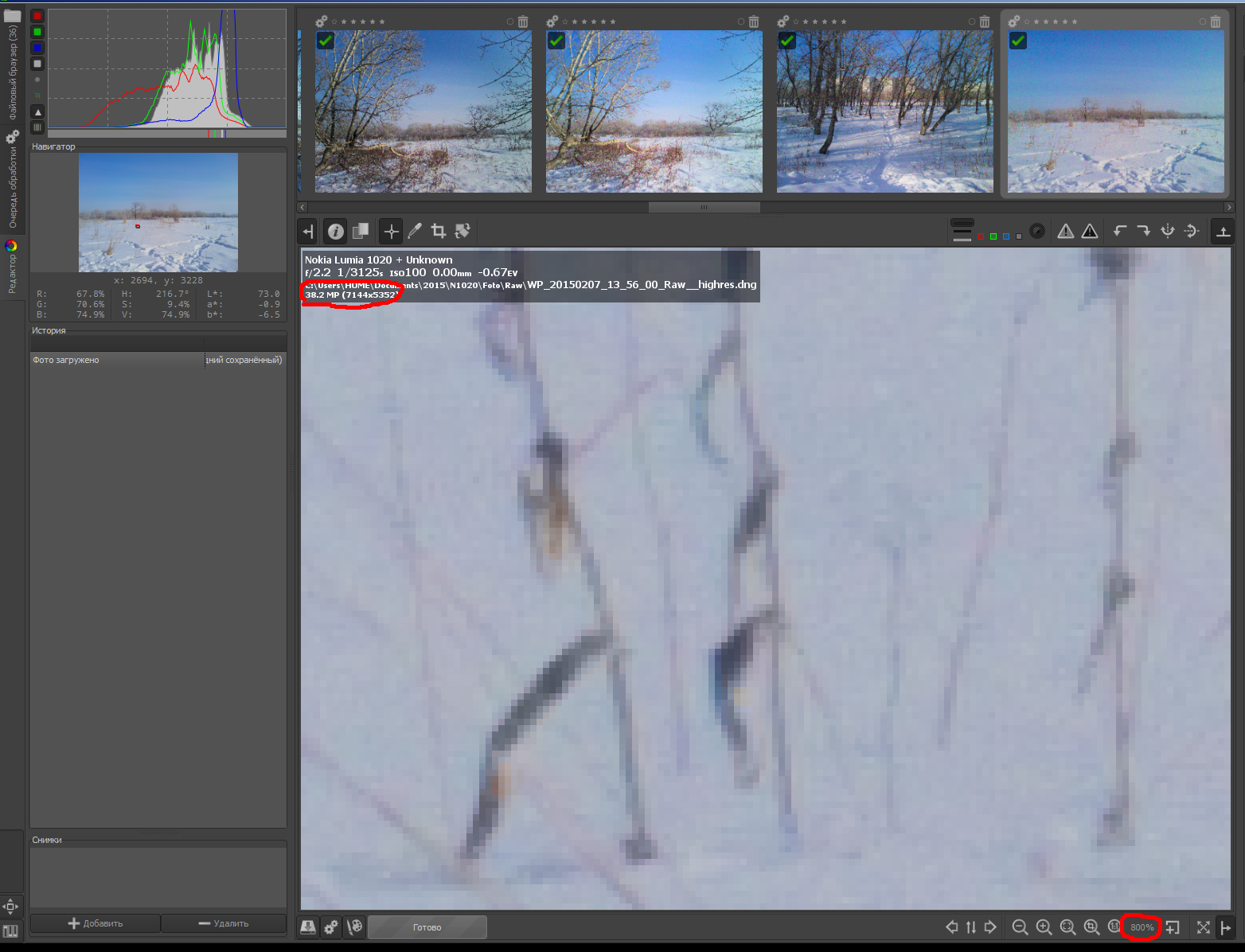This screenshot has height=952, width=1245.
Task: Collapse the top filmstrip panel
Action: point(1223,232)
